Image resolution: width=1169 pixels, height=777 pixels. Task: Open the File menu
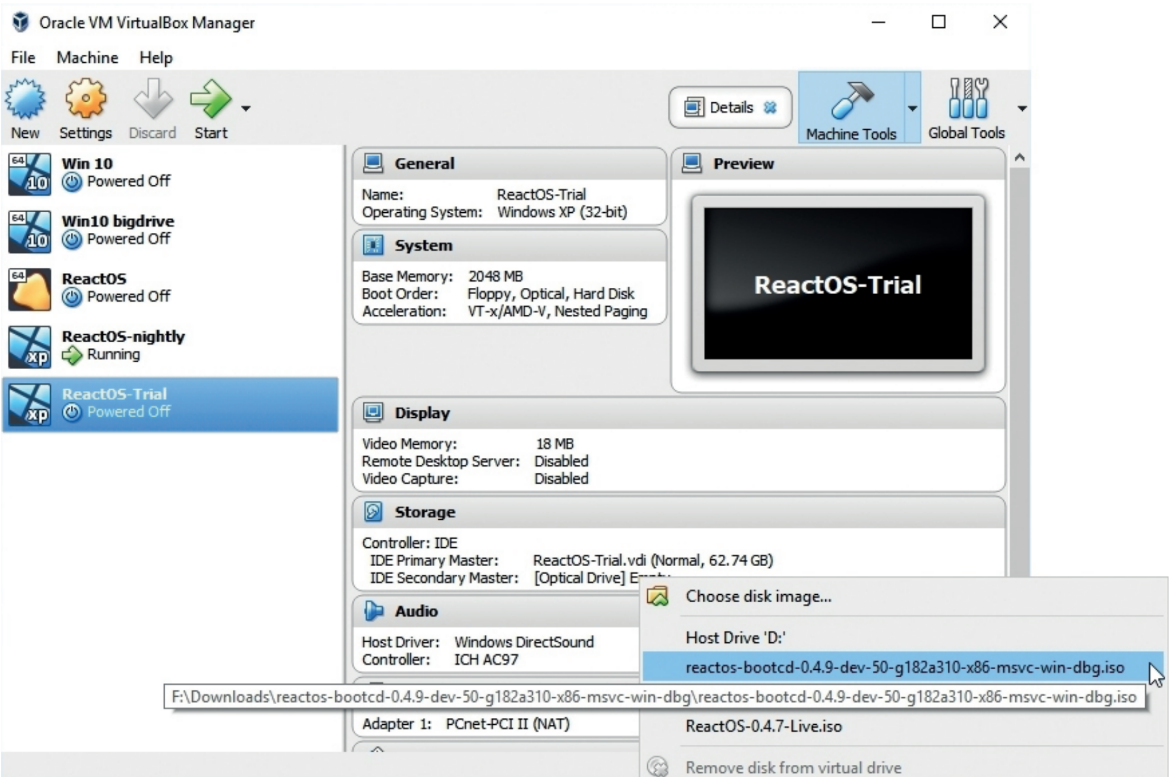click(22, 58)
